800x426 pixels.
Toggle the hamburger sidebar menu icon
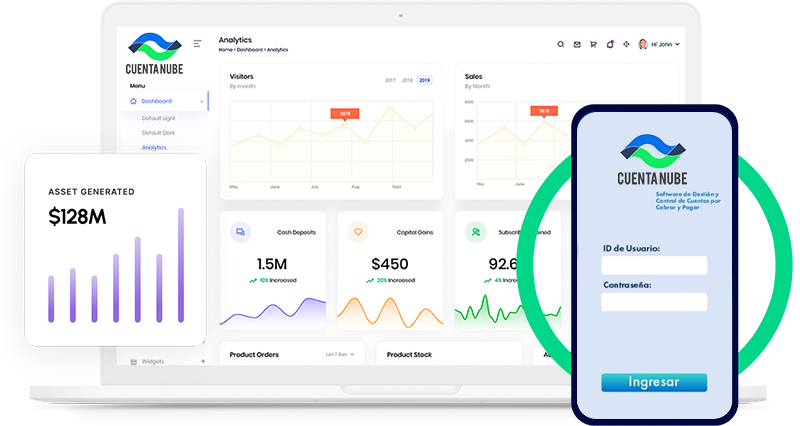(197, 44)
